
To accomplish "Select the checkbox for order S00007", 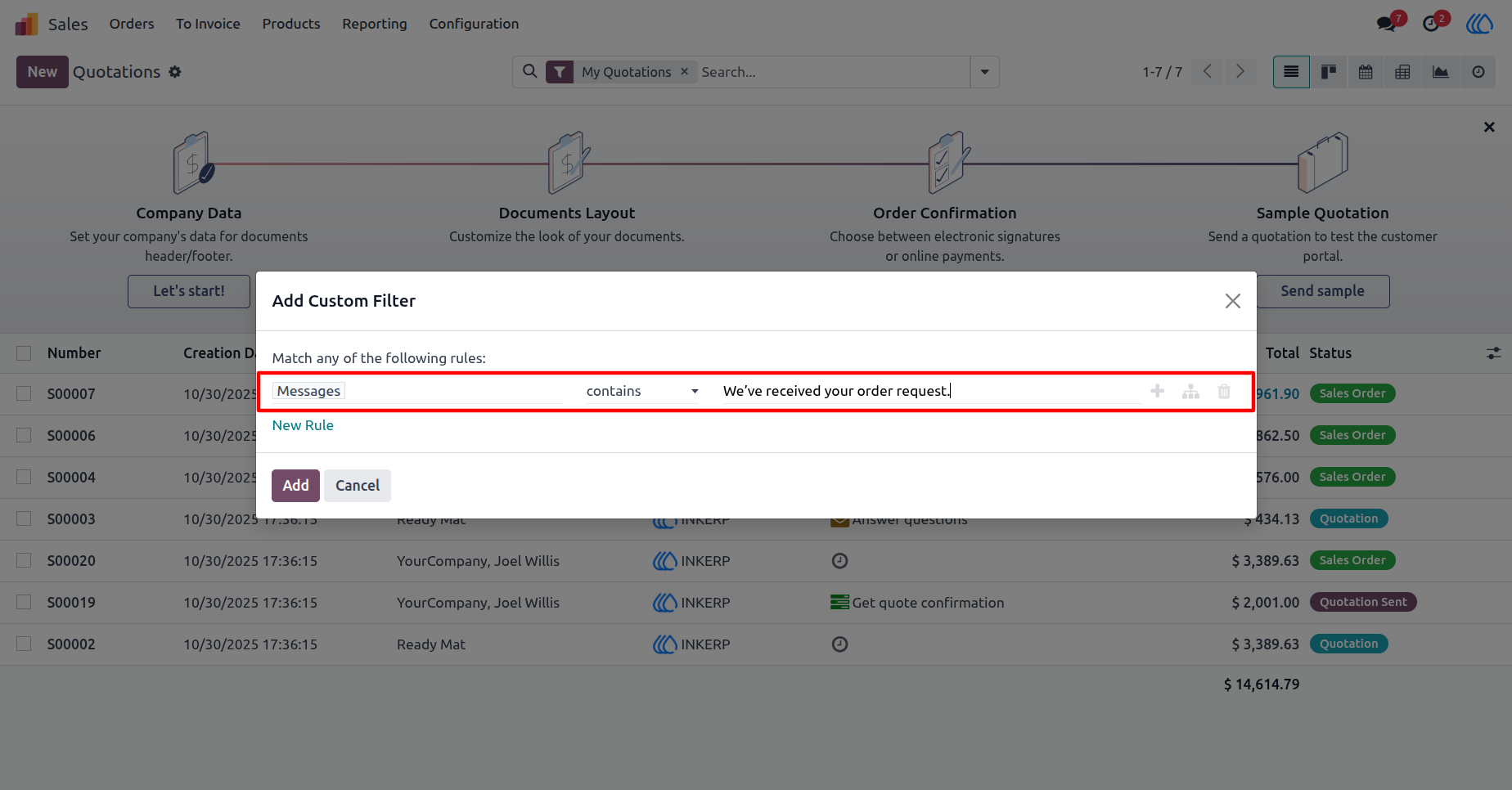I will click(24, 393).
